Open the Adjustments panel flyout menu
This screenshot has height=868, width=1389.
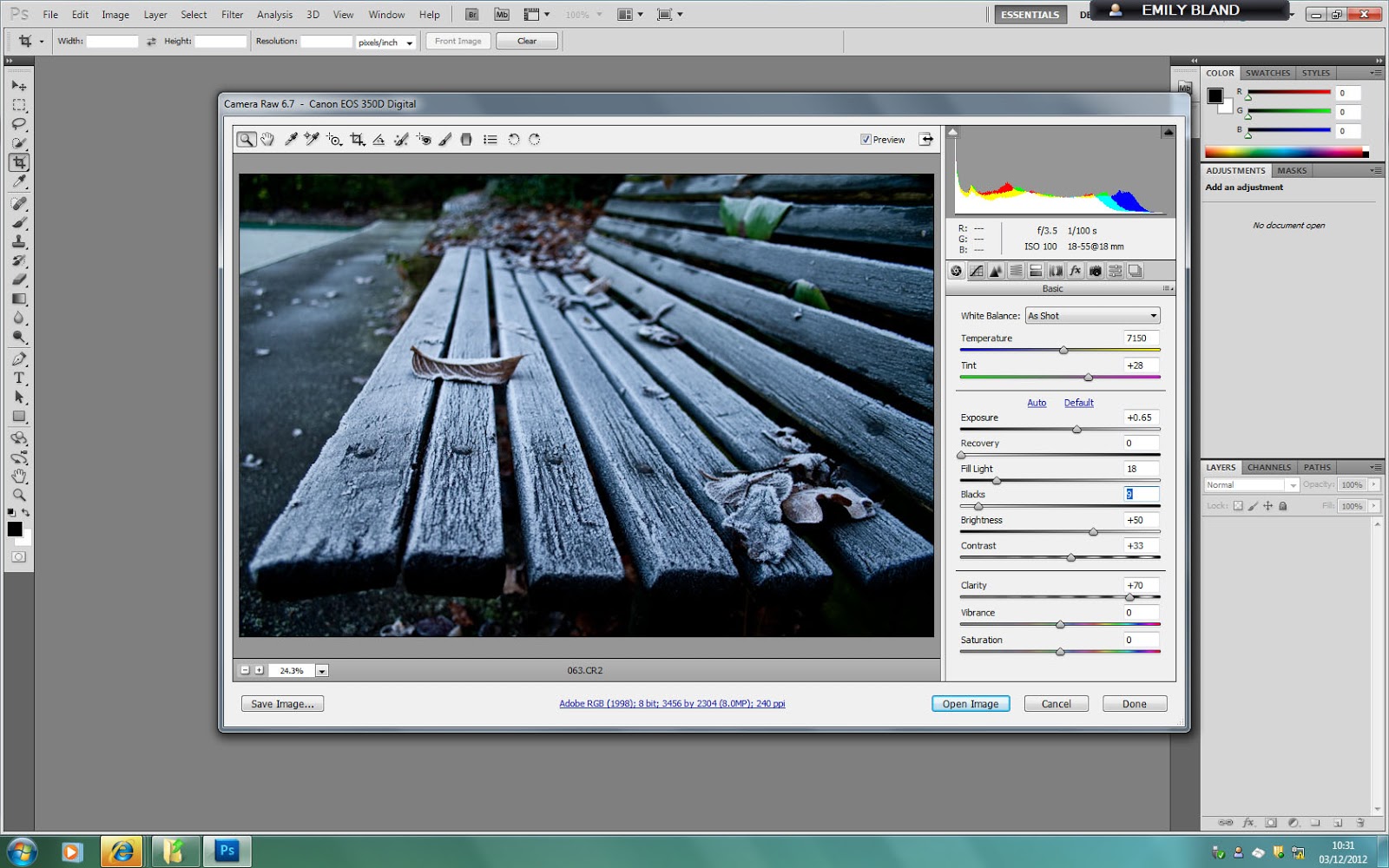(x=1376, y=170)
